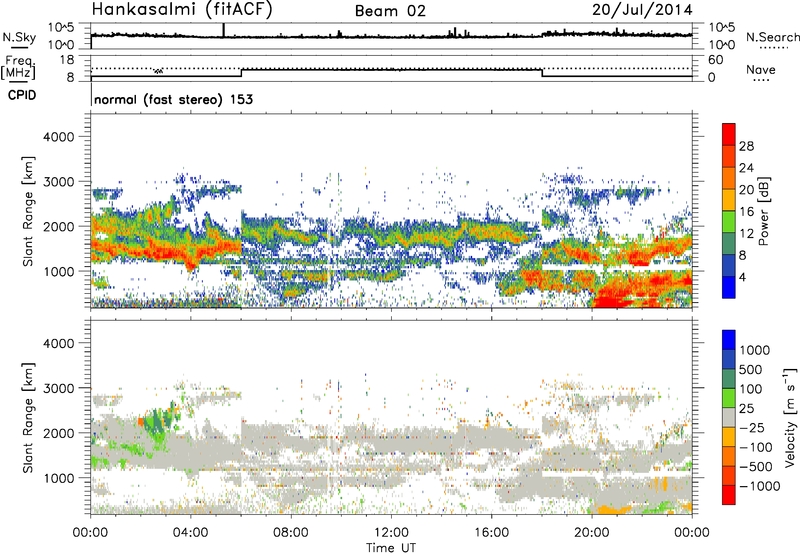Pick light green Velocity bar segment between 25 and 100

[729, 398]
